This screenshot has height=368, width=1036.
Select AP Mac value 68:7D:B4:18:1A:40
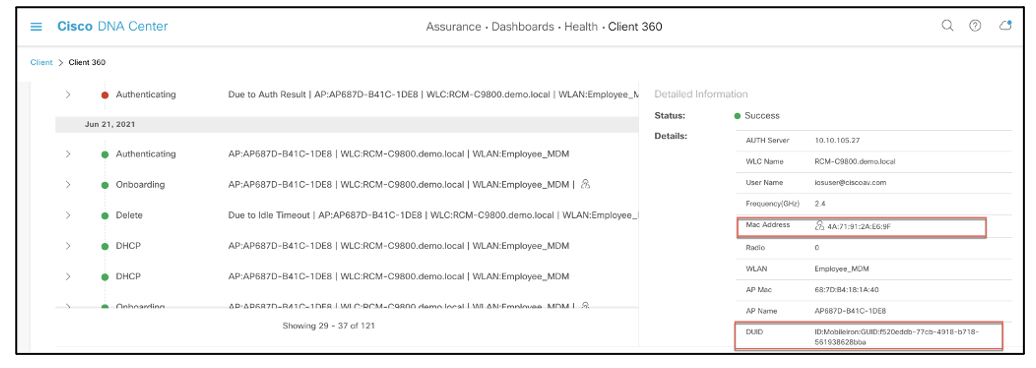[847, 290]
